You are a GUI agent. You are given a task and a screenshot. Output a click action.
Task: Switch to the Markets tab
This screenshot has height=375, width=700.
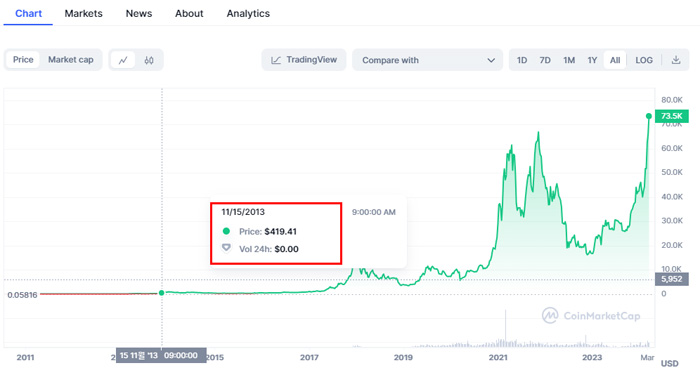click(83, 13)
